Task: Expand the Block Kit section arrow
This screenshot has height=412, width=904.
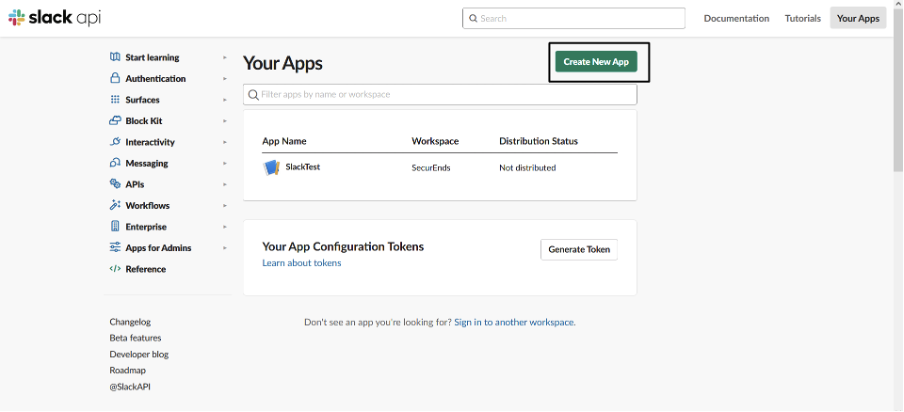Action: pos(225,121)
